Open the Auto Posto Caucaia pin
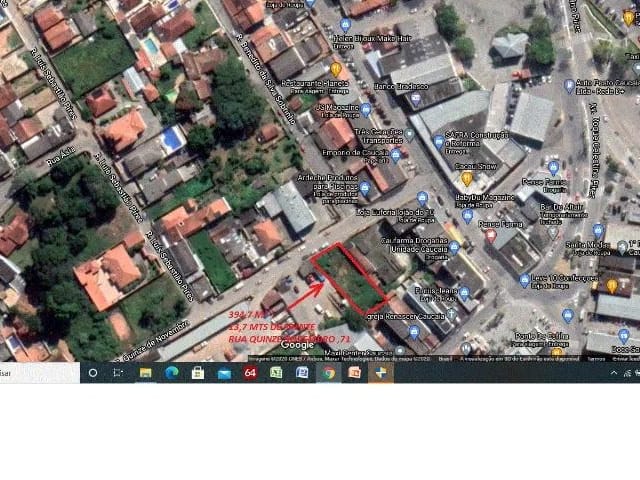This screenshot has height=480, width=640. [569, 86]
